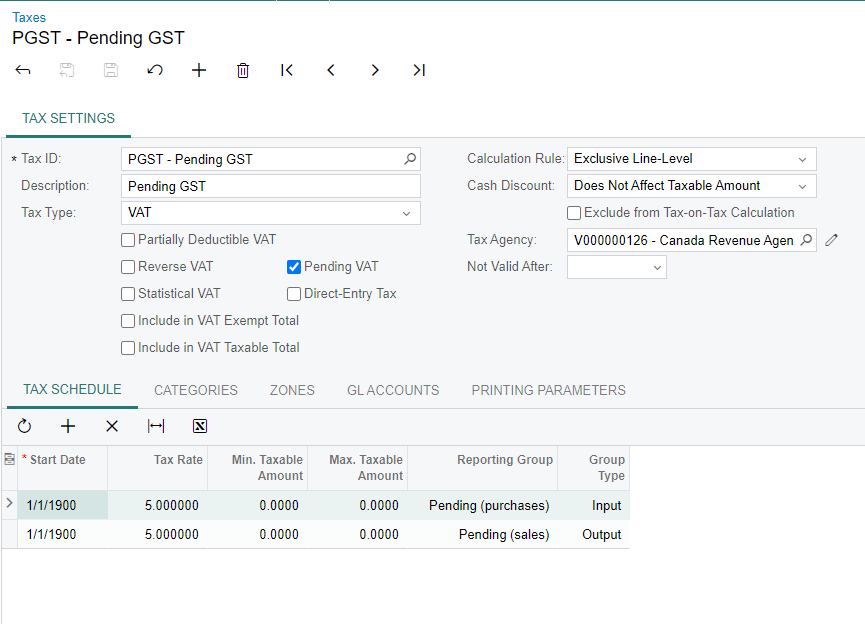Click the Output group type cell
Image resolution: width=865 pixels, height=624 pixels.
(x=594, y=534)
